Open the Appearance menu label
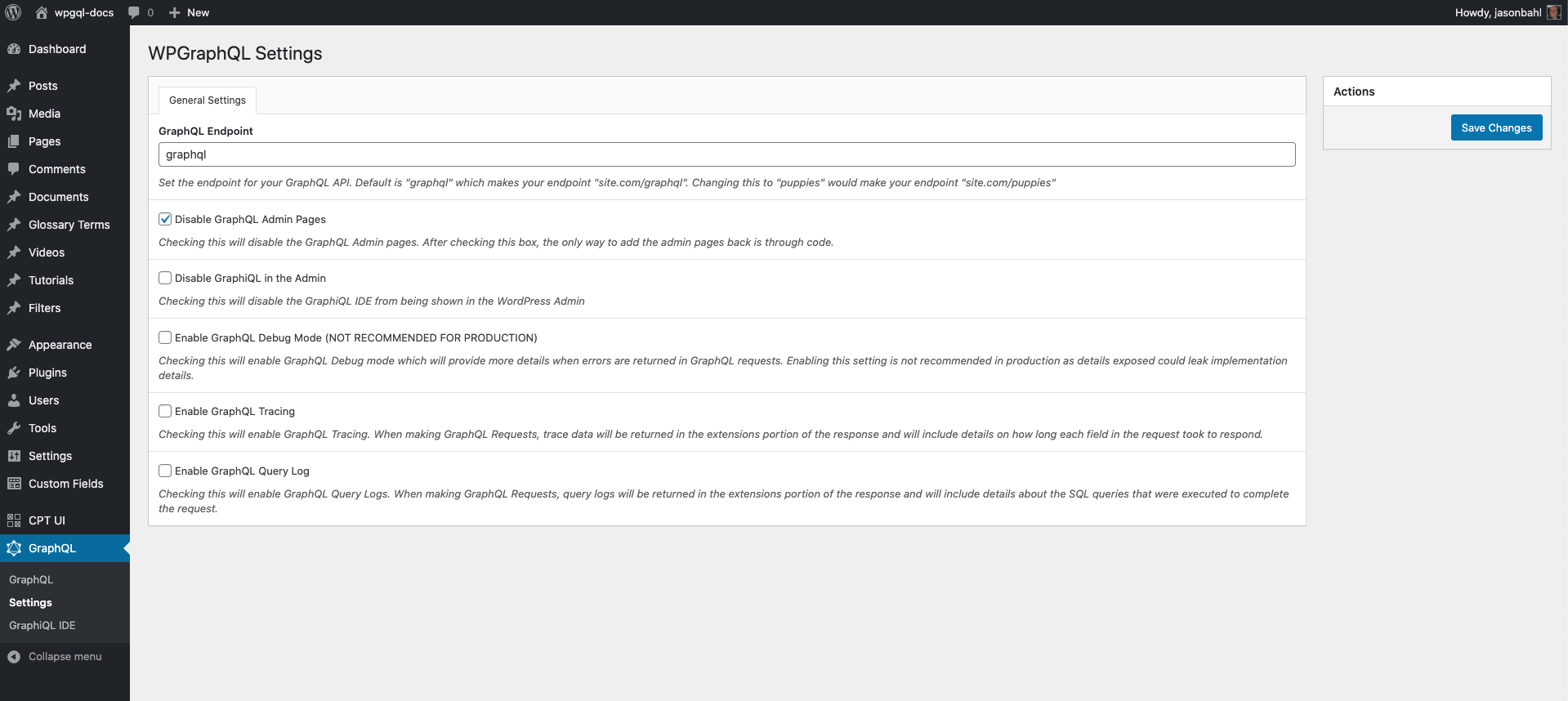 click(x=60, y=345)
